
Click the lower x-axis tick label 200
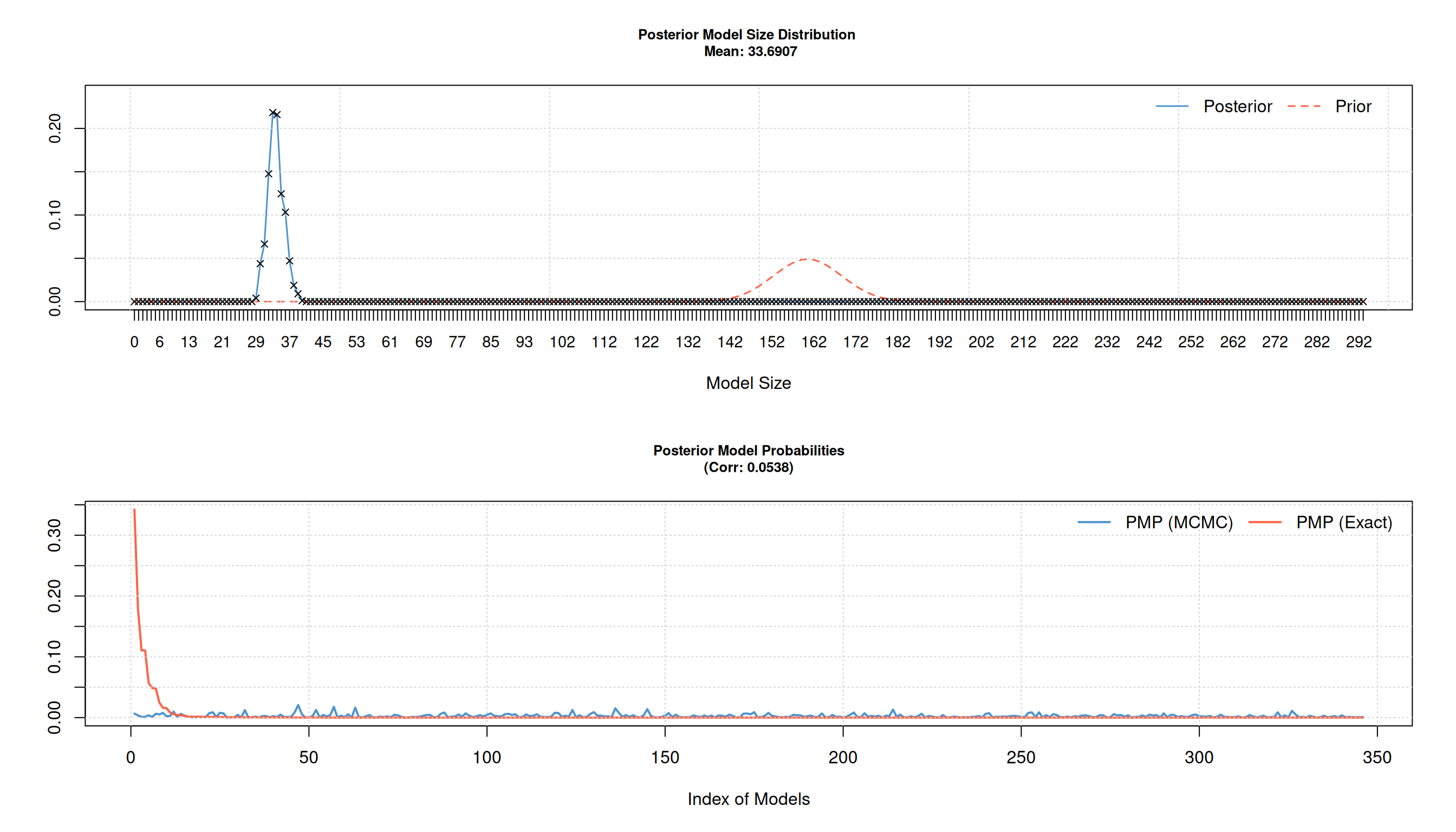coord(842,758)
